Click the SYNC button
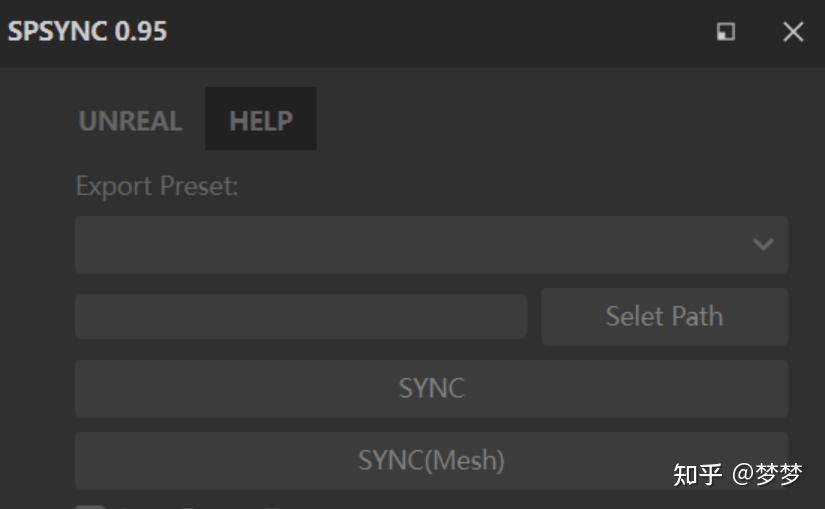The height and width of the screenshot is (509, 825). (x=431, y=388)
